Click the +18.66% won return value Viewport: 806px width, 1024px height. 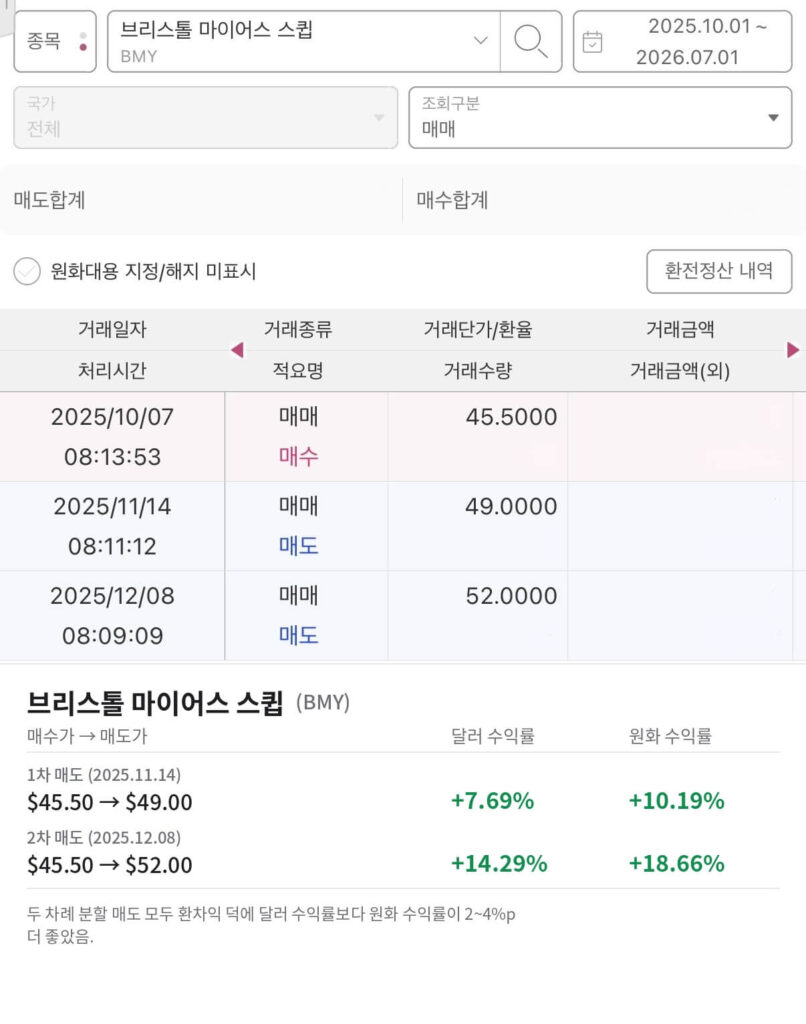pos(677,863)
